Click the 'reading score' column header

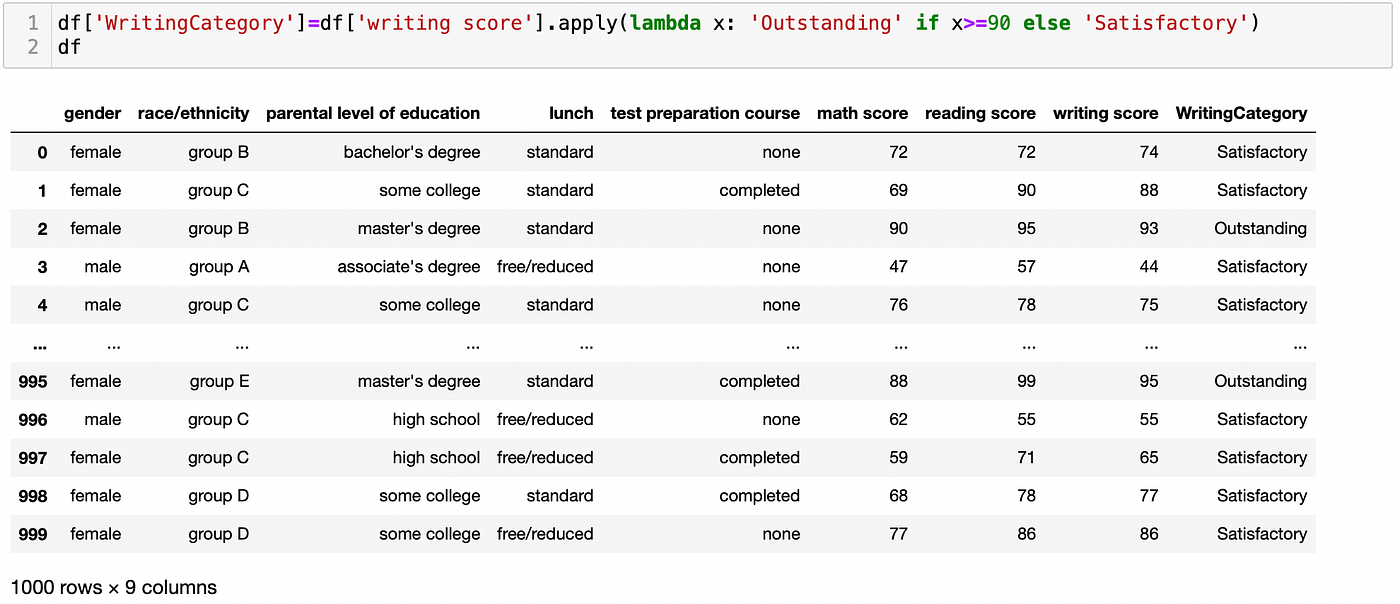[x=980, y=113]
